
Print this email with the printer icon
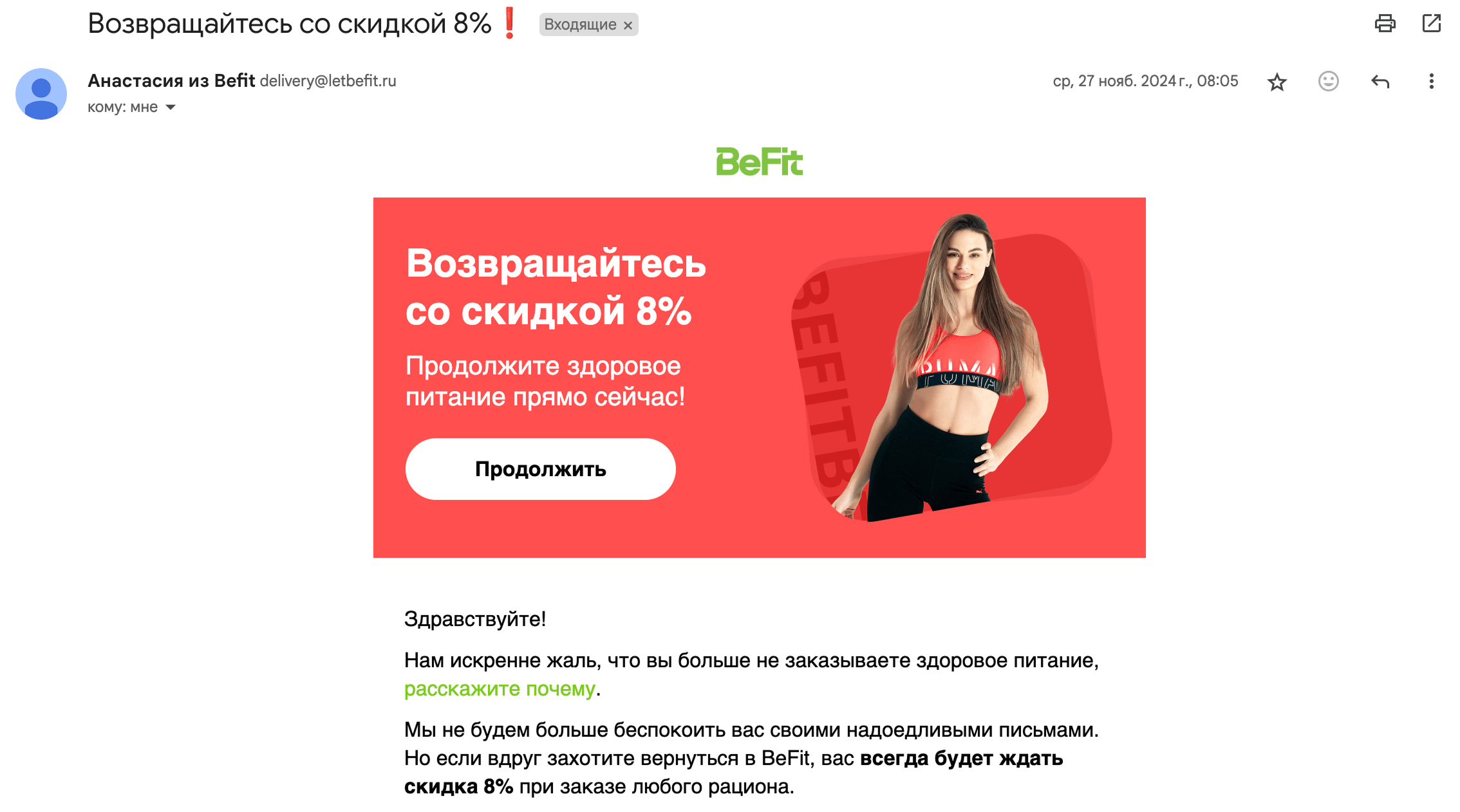pos(1385,24)
